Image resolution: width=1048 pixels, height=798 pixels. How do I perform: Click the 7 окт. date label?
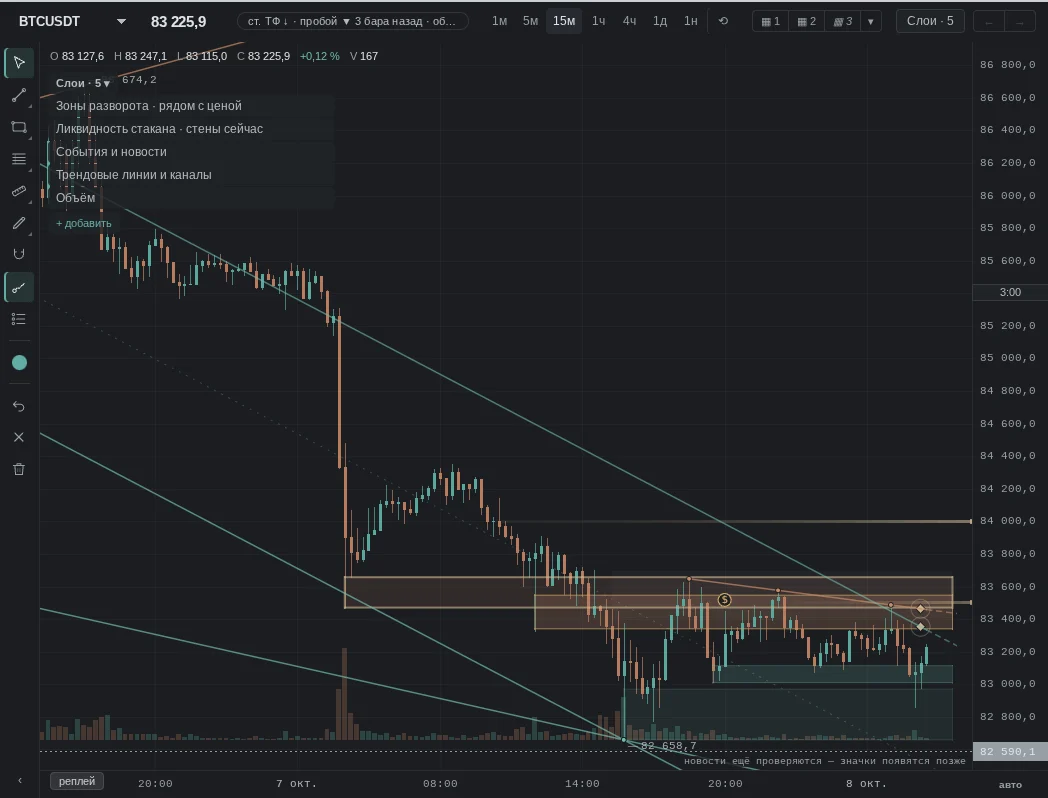[296, 783]
